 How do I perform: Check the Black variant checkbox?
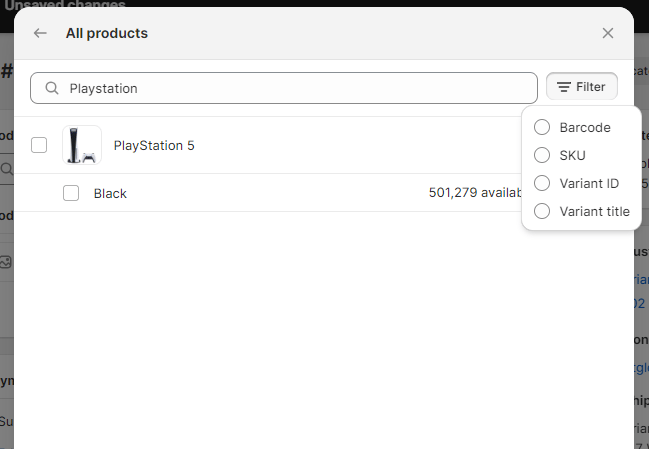click(71, 193)
